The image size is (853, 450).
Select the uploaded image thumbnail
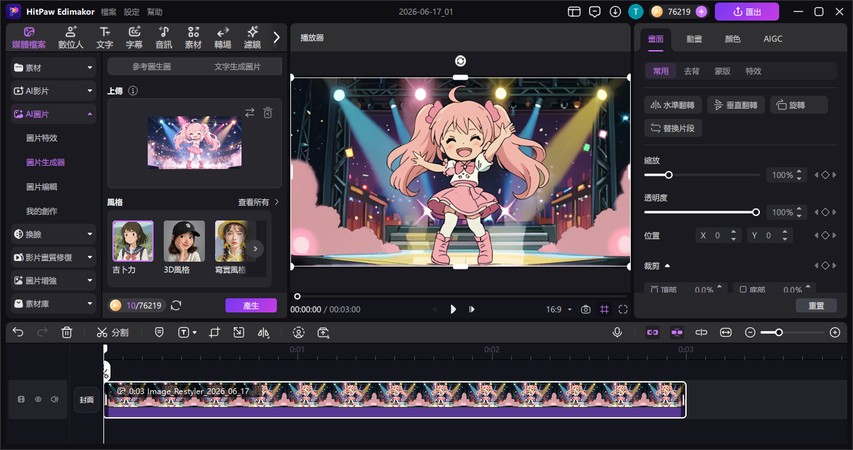[195, 142]
